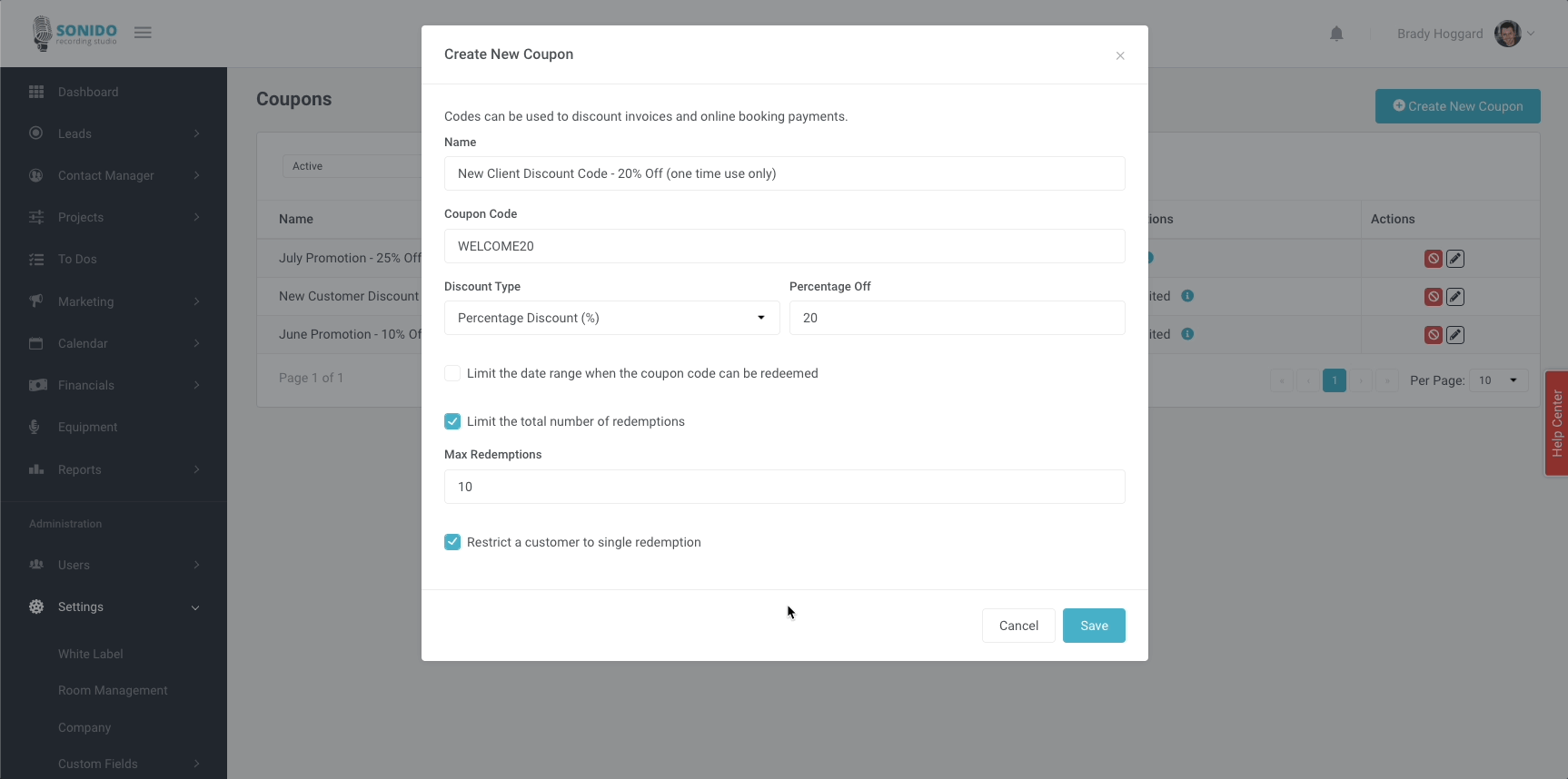This screenshot has width=1568, height=779.
Task: Open the Per Page dropdown
Action: point(1498,380)
